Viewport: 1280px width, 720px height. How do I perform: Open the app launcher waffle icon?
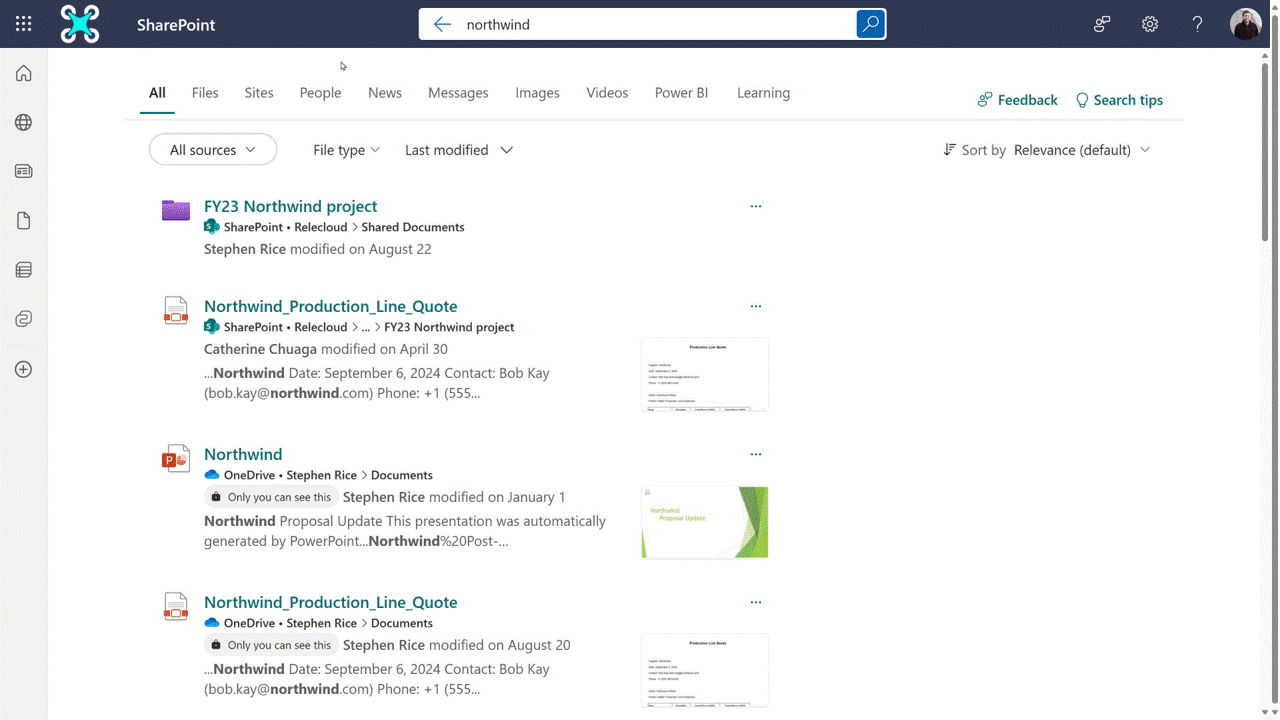(x=24, y=24)
